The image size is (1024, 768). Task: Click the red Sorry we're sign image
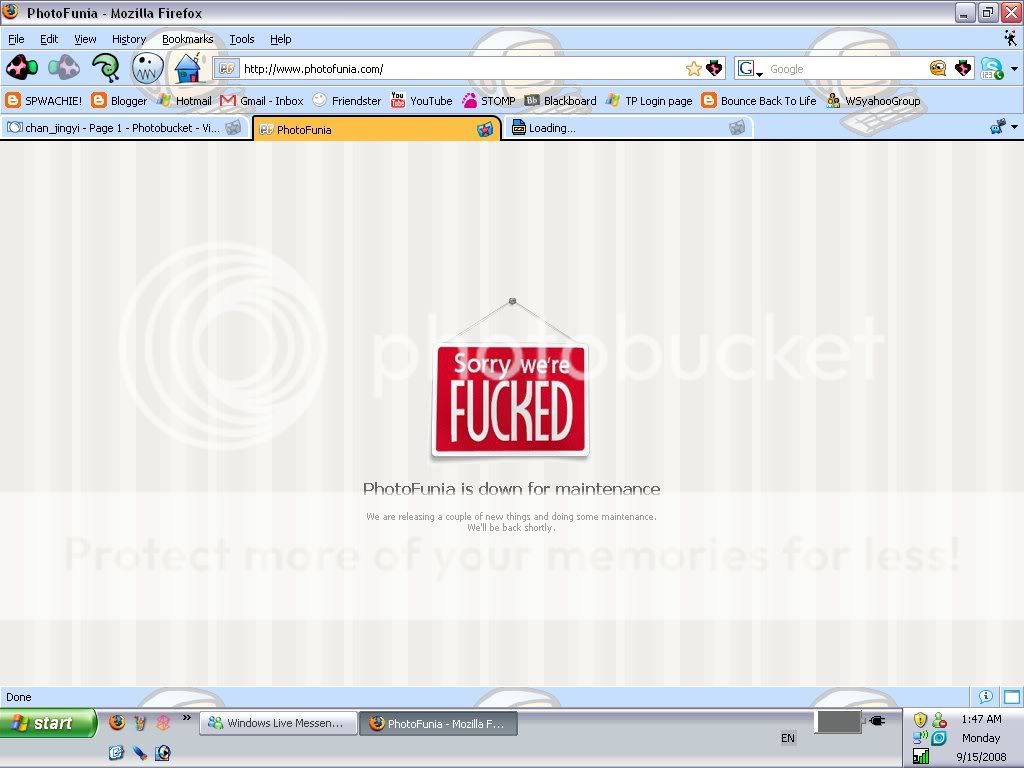pos(510,399)
